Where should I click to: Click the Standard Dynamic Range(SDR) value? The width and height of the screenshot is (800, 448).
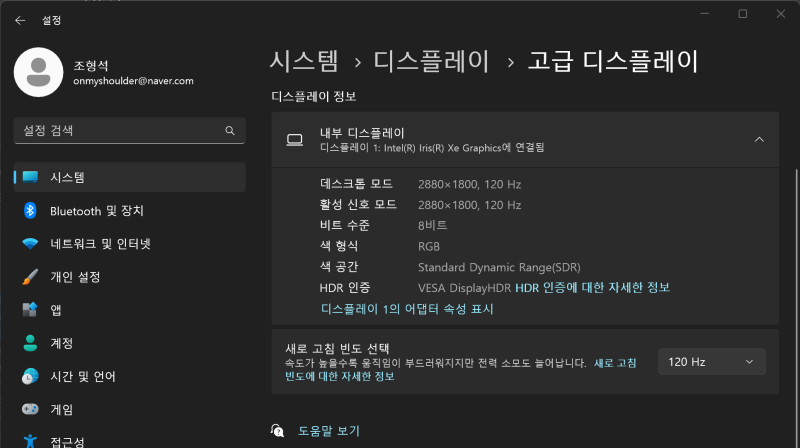point(499,267)
